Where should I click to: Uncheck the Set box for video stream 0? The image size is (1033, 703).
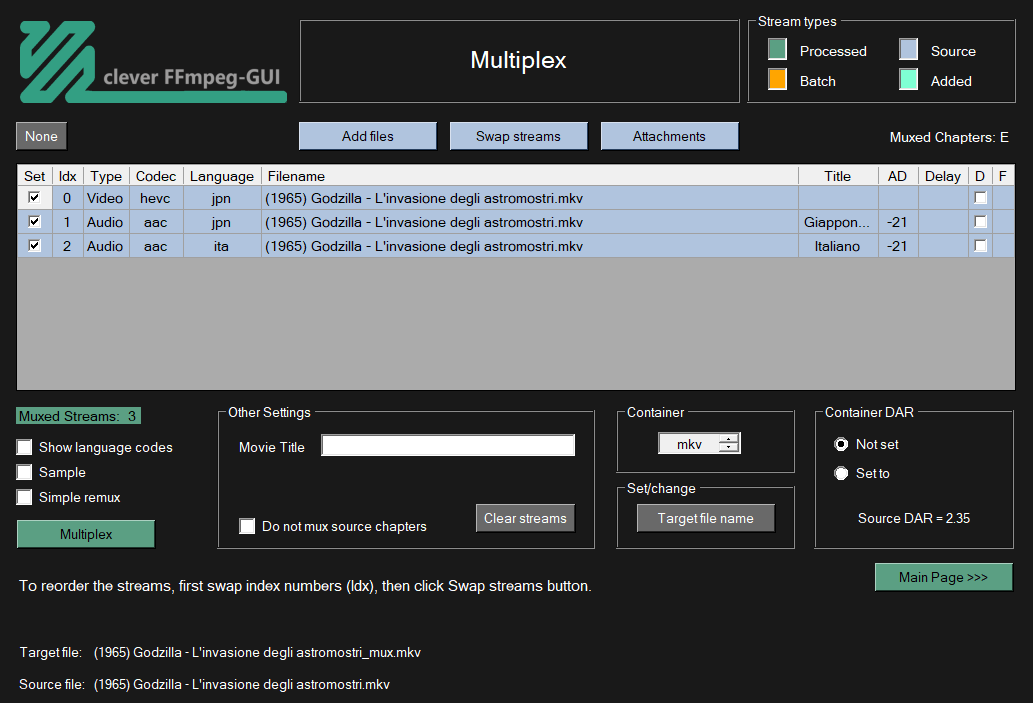point(34,198)
